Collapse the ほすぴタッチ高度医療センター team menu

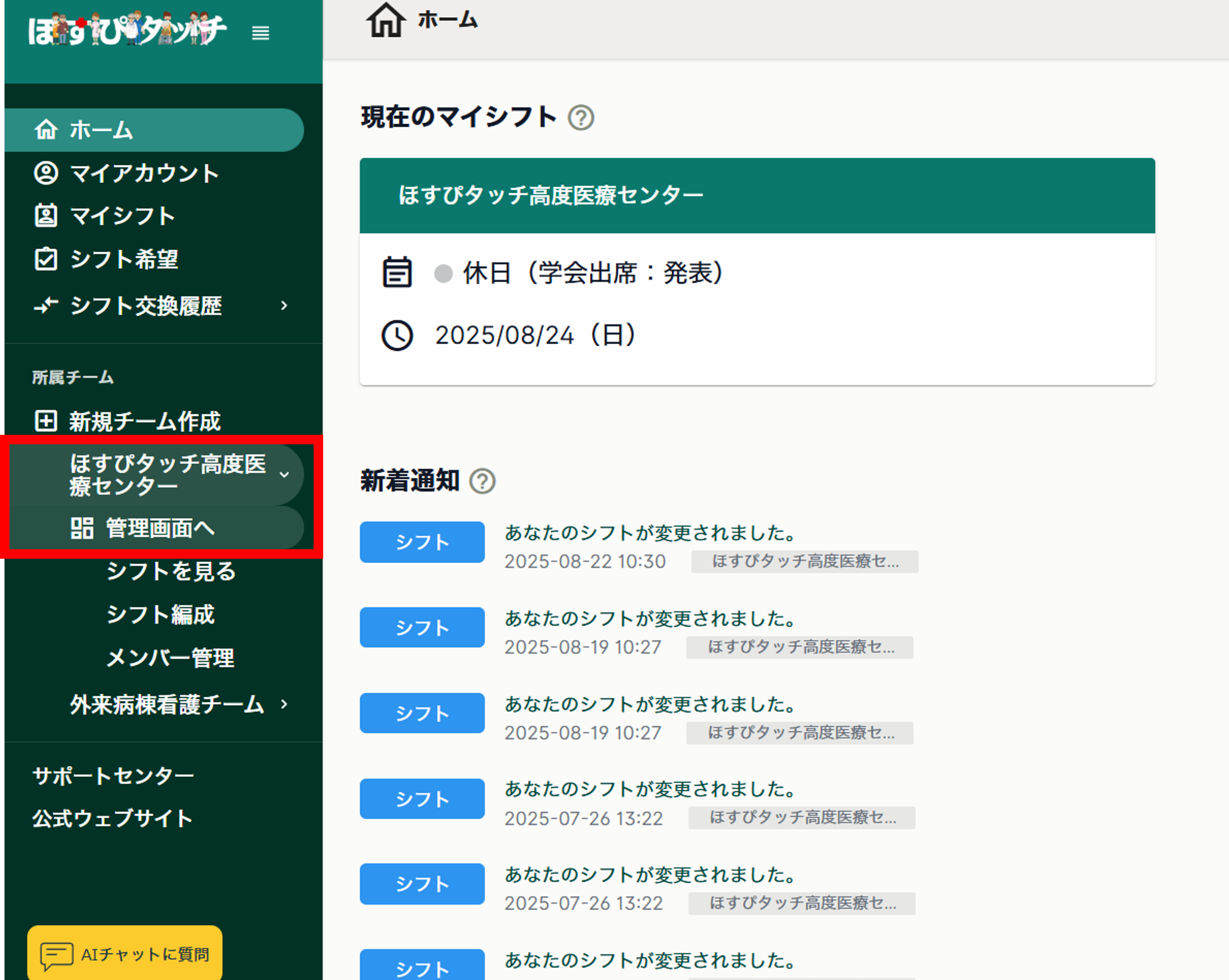(x=285, y=474)
